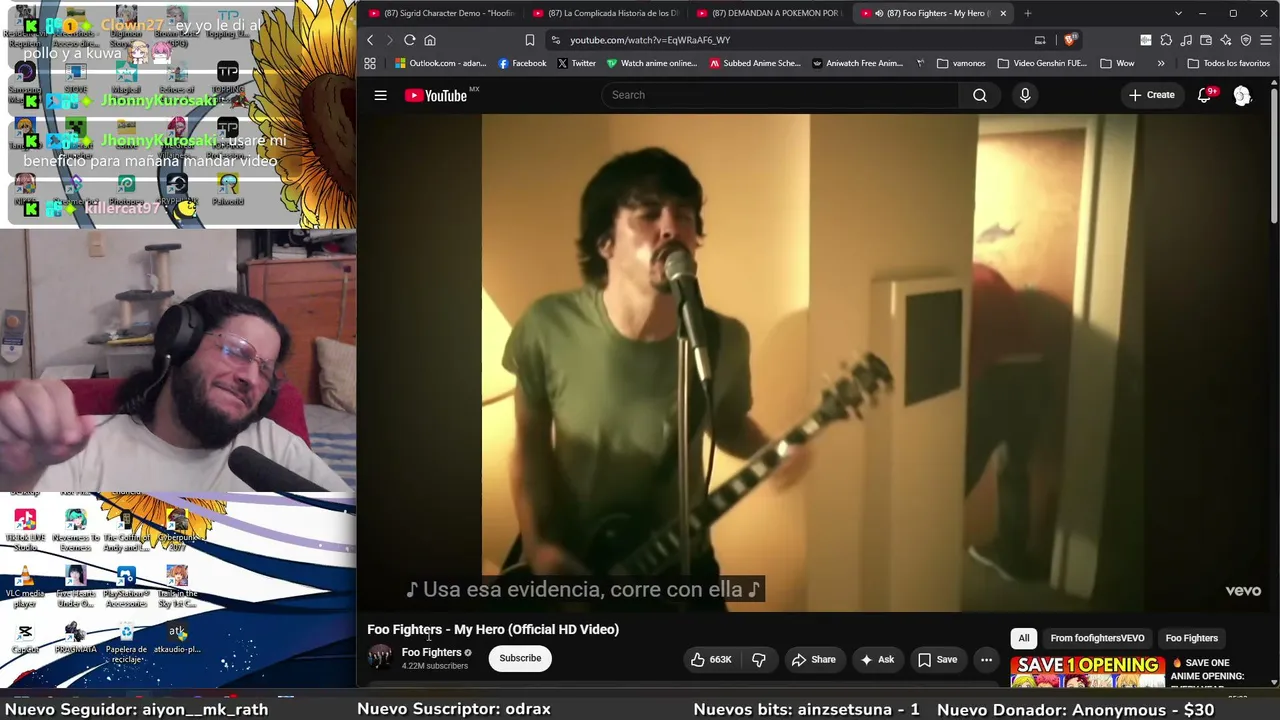Select the All filter chip
Screen dimensions: 1280x720
tap(1024, 638)
